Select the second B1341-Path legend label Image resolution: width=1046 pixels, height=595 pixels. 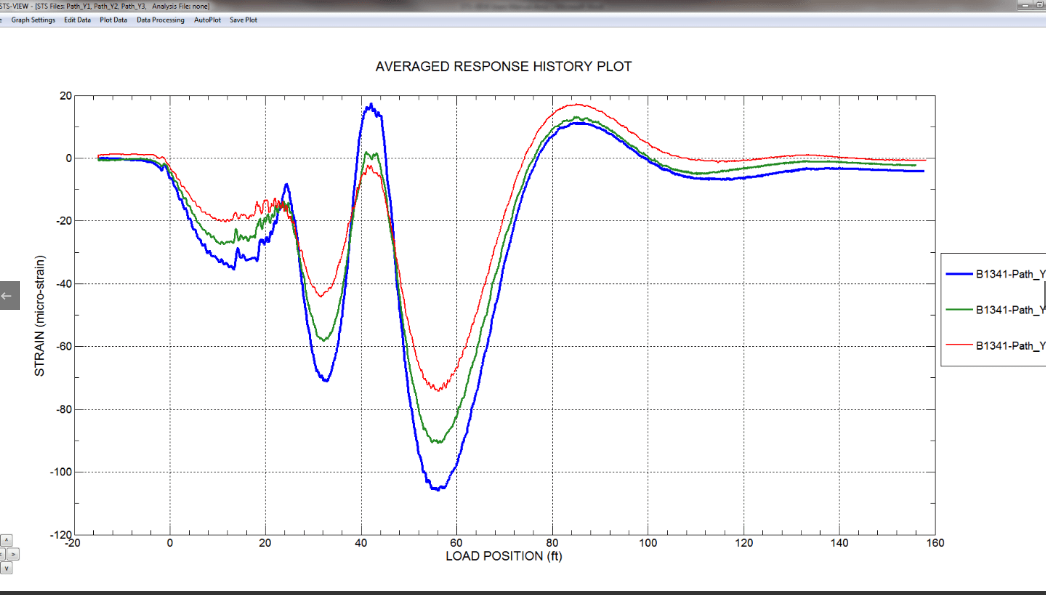click(x=1010, y=309)
